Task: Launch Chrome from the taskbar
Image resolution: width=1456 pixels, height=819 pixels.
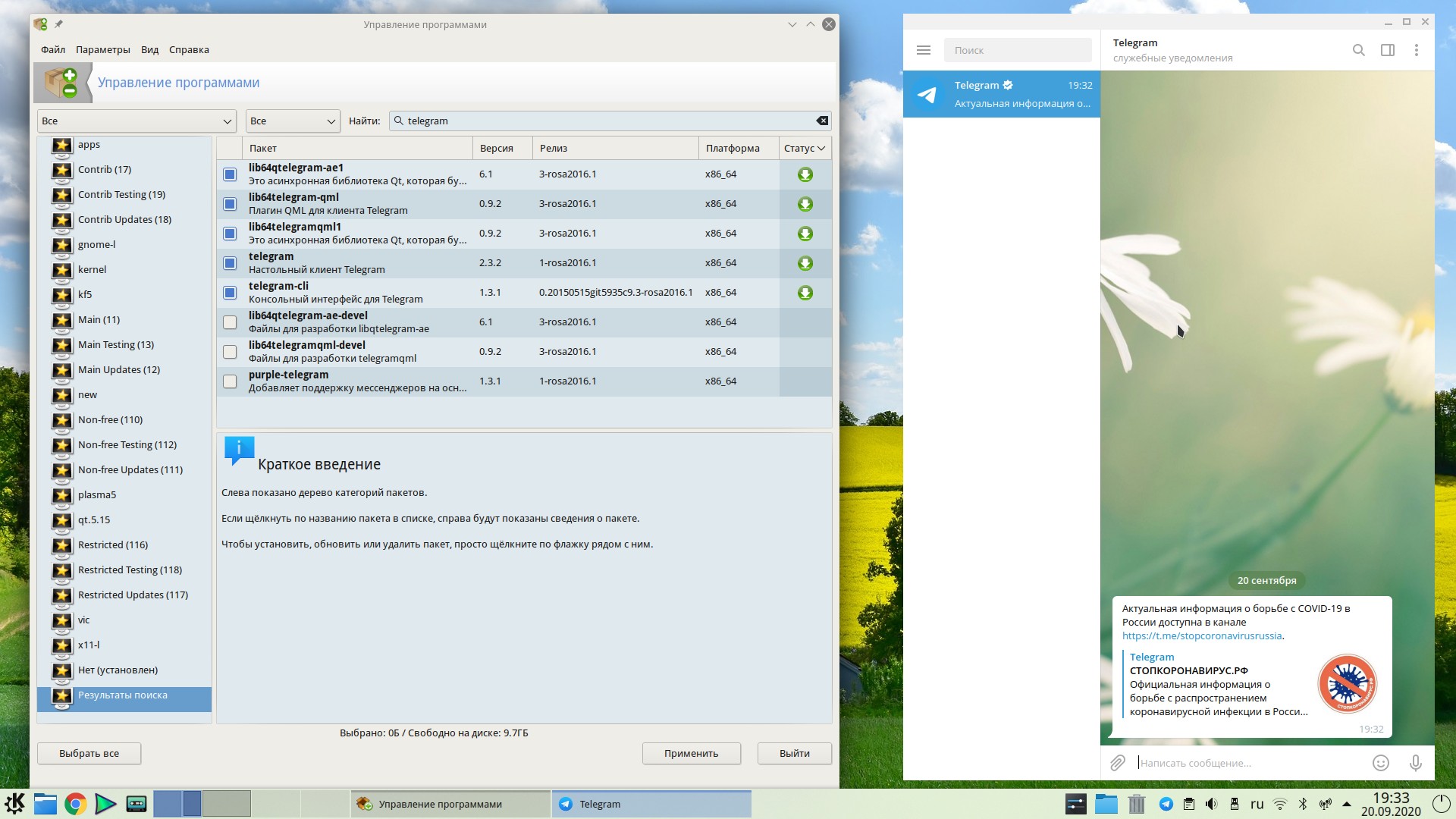Action: (75, 804)
